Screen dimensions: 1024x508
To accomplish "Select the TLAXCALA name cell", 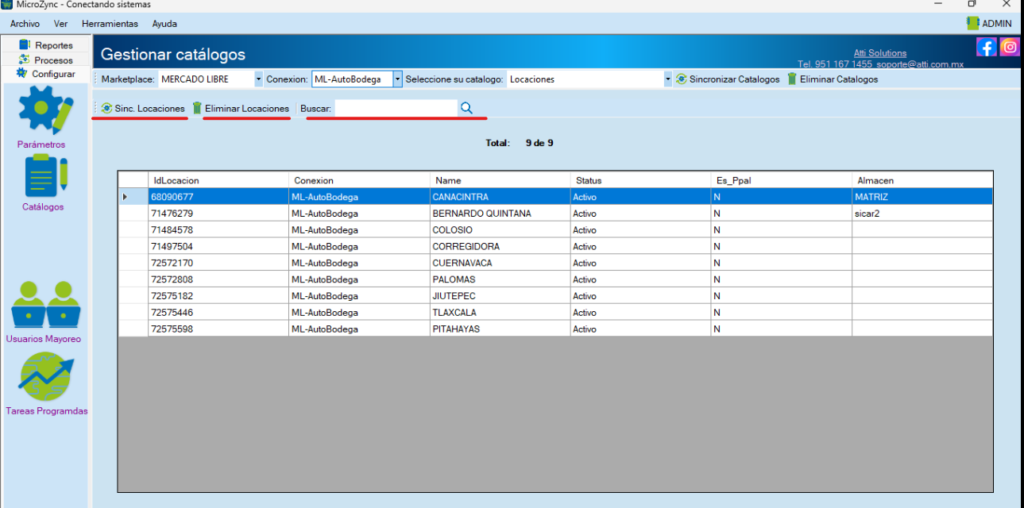I will point(500,312).
